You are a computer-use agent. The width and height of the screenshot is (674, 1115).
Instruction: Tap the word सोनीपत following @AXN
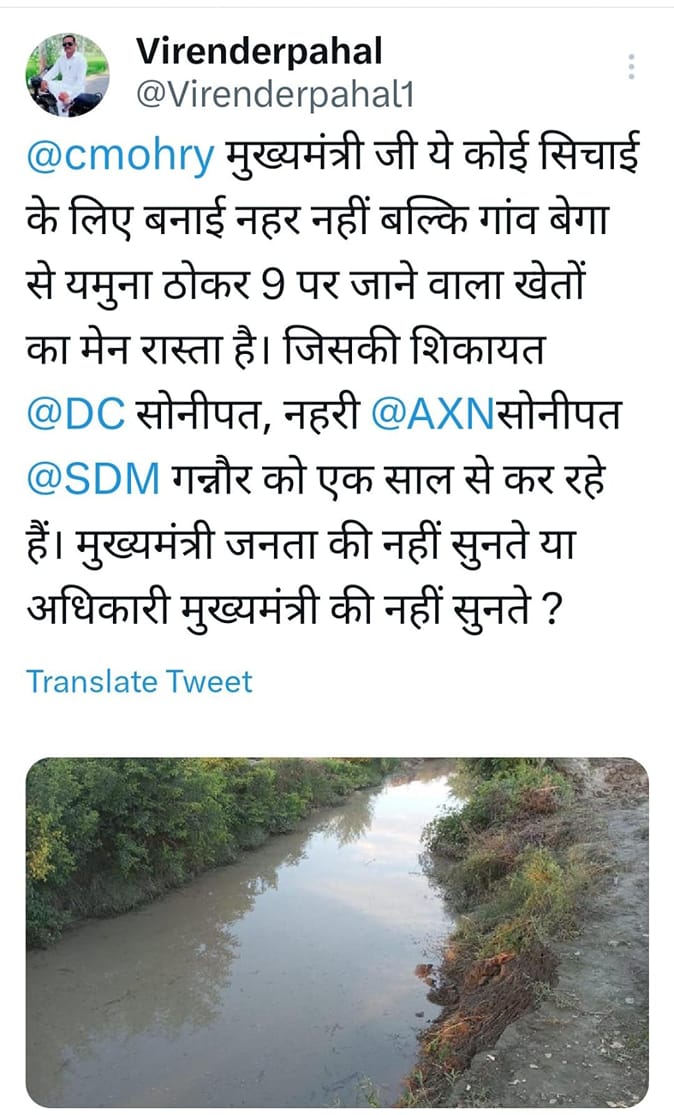[x=558, y=414]
